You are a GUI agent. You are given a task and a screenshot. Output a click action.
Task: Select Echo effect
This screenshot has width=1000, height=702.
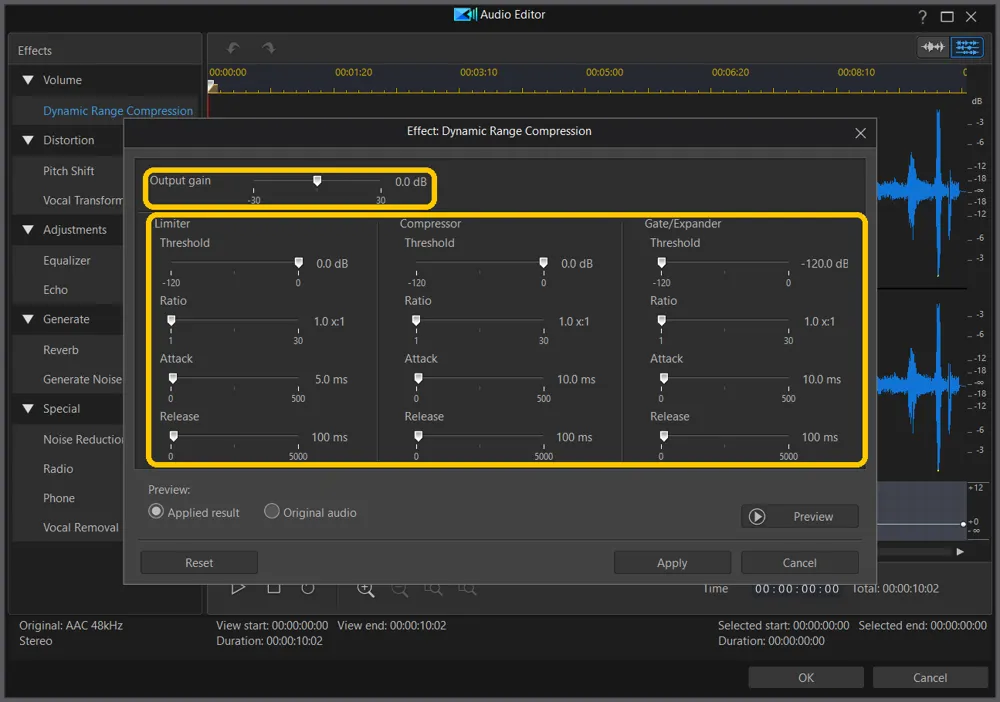tap(55, 289)
